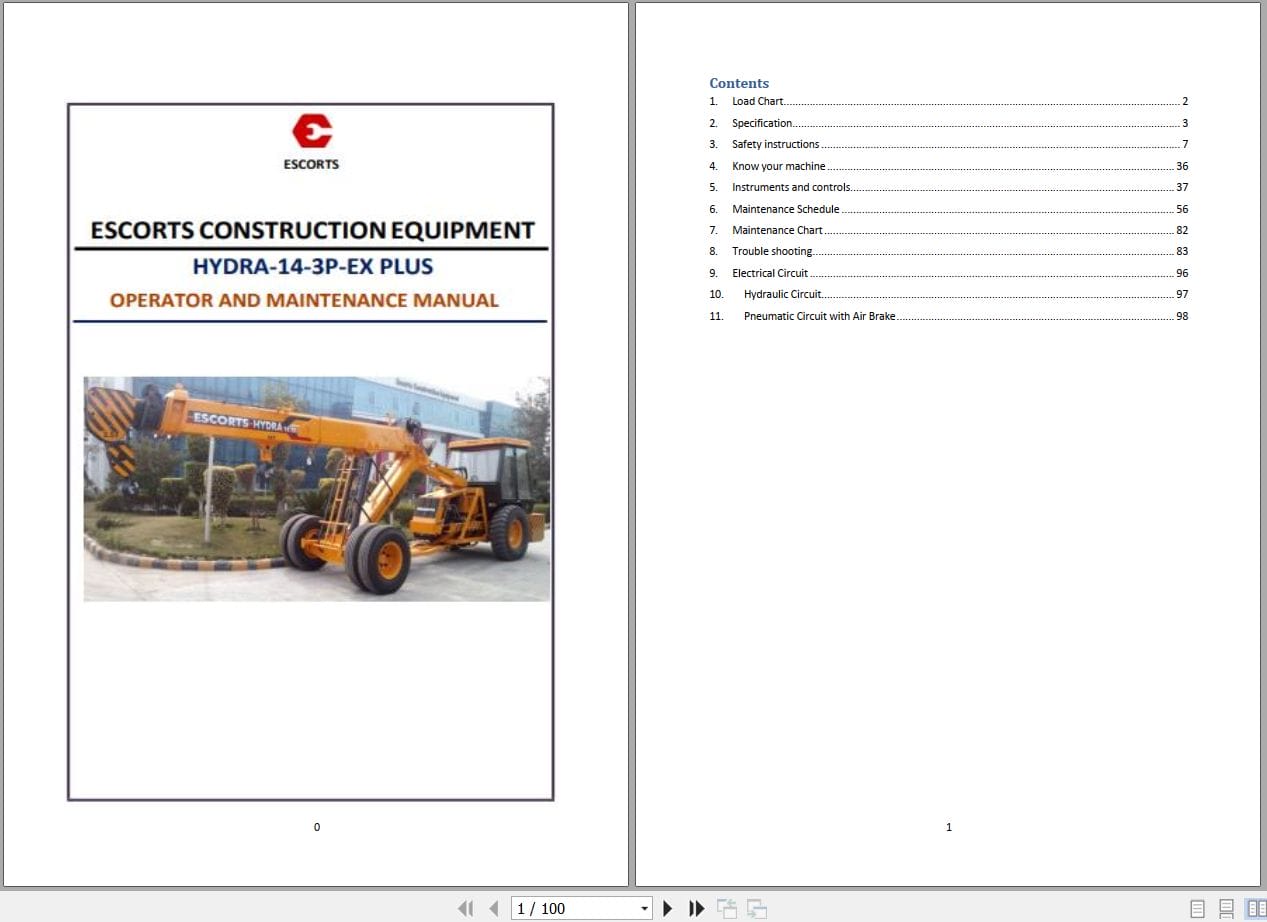Viewport: 1267px width, 922px height.
Task: Click page number 36 in contents
Action: click(1182, 166)
